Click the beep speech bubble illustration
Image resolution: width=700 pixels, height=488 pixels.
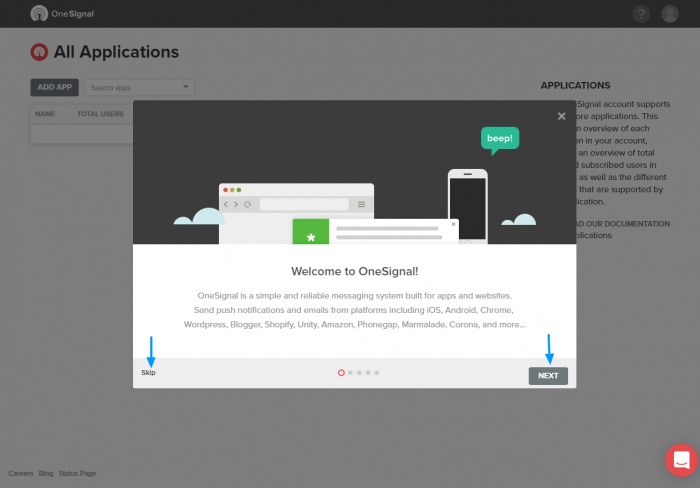point(500,139)
